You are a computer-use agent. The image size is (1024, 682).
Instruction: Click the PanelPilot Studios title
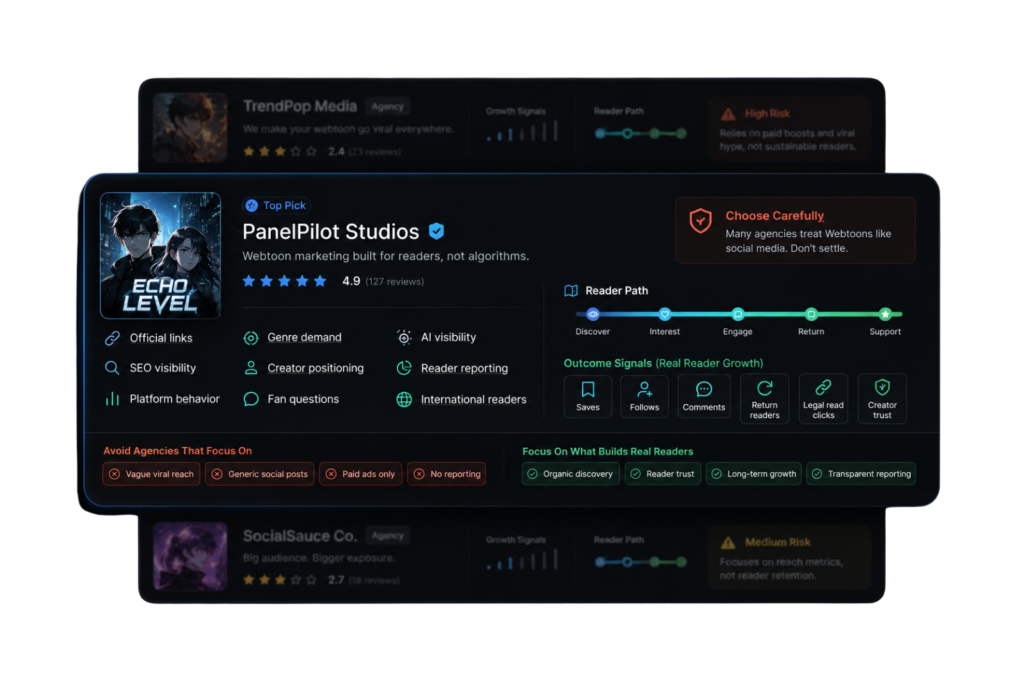330,232
